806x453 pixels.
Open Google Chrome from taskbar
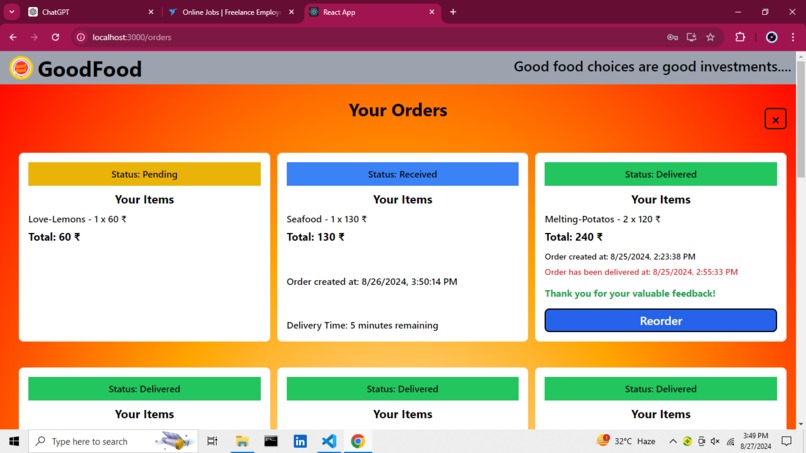(358, 441)
